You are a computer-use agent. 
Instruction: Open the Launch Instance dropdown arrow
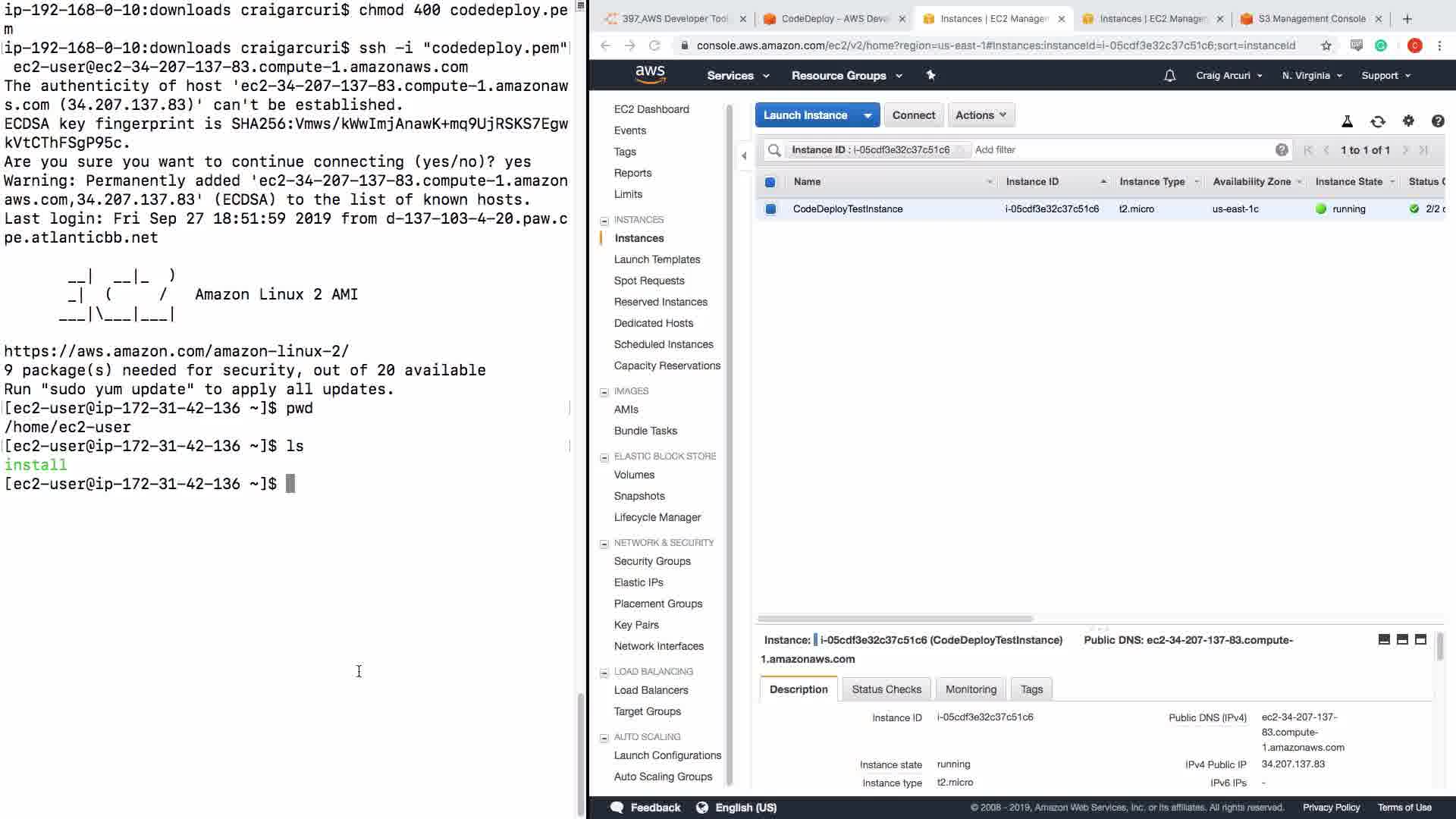click(868, 115)
